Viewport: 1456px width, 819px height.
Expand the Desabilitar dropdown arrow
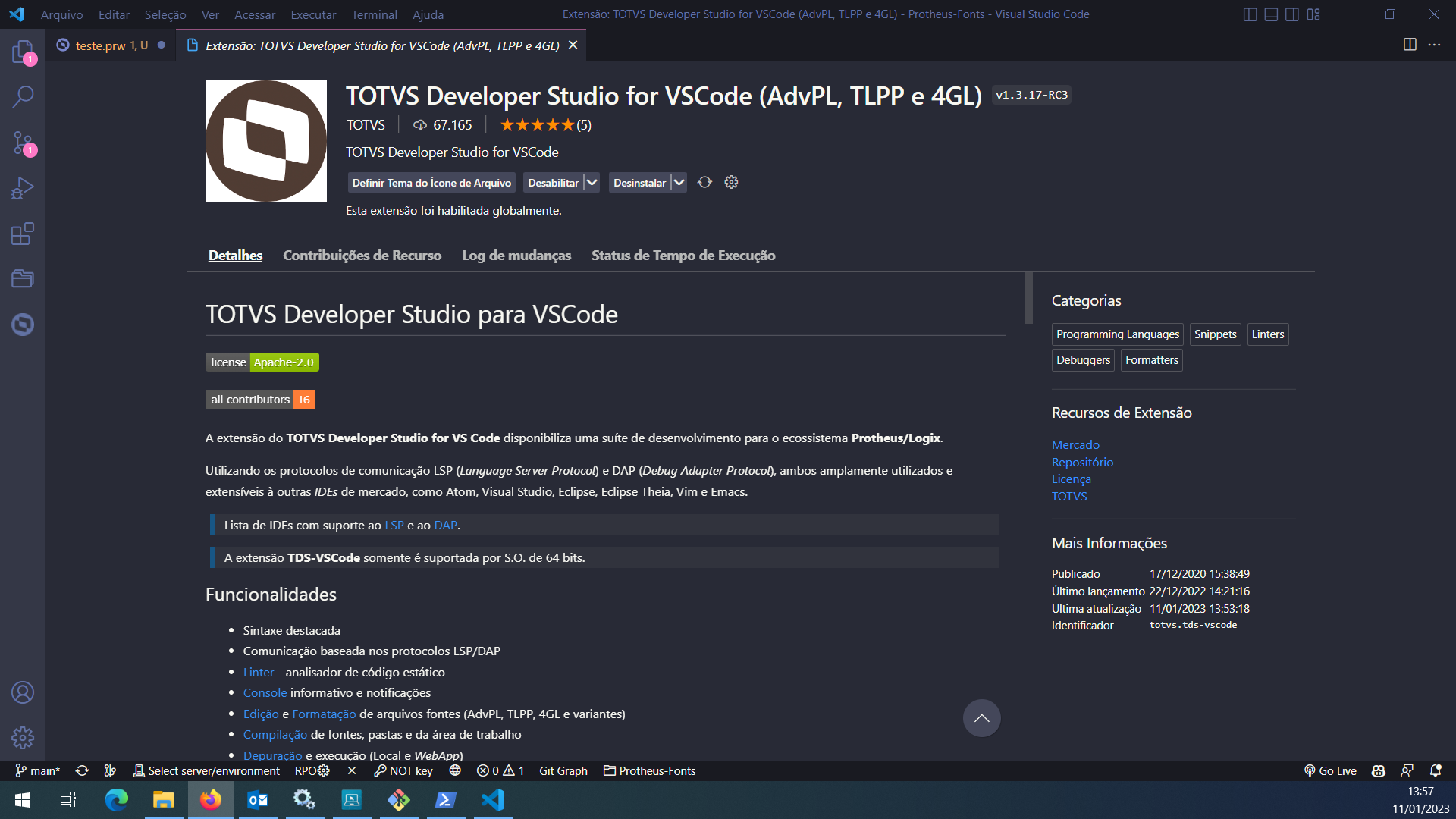point(591,182)
